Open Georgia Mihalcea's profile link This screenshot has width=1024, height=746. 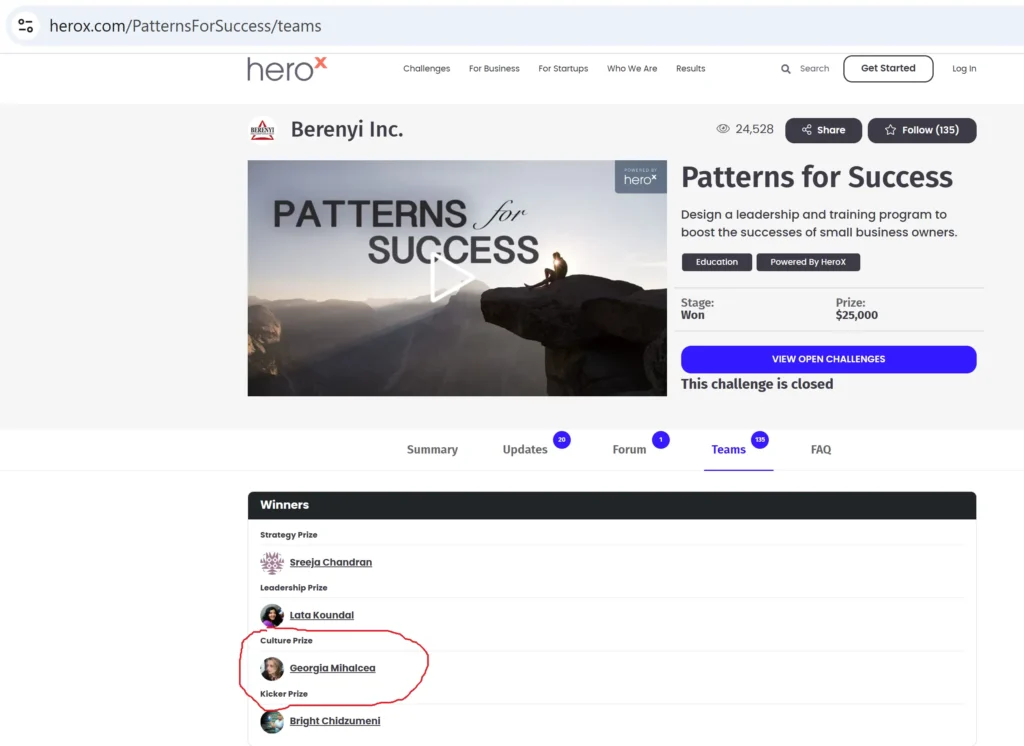[332, 668]
